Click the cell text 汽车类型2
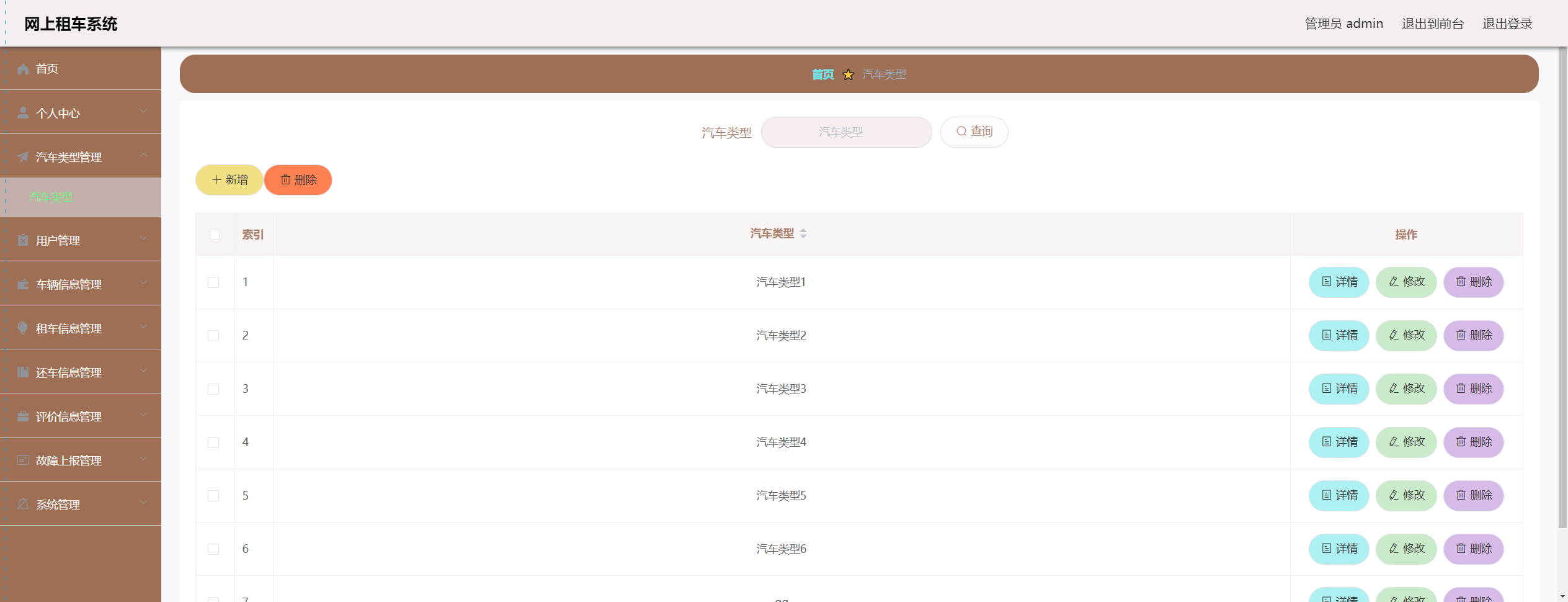 [x=781, y=335]
